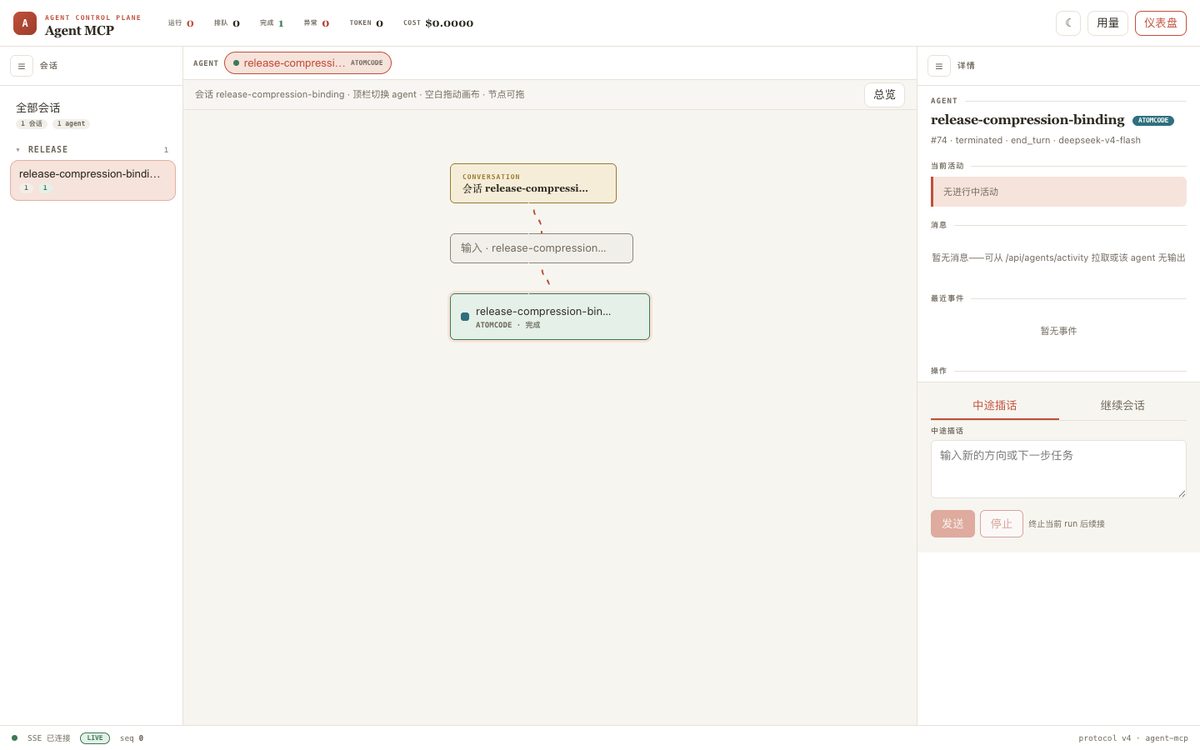Viewport: 1200px width, 750px height.
Task: Select the CONVERSATION node on canvas
Action: [533, 183]
